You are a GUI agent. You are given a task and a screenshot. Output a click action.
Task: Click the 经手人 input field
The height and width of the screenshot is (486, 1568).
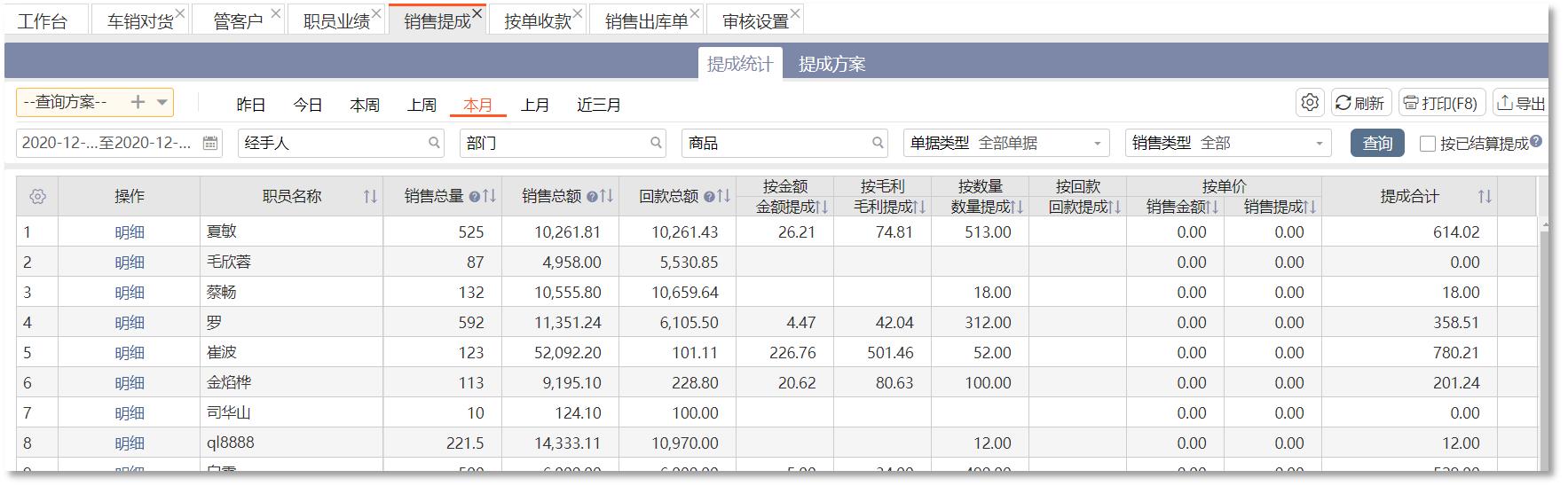(x=341, y=143)
